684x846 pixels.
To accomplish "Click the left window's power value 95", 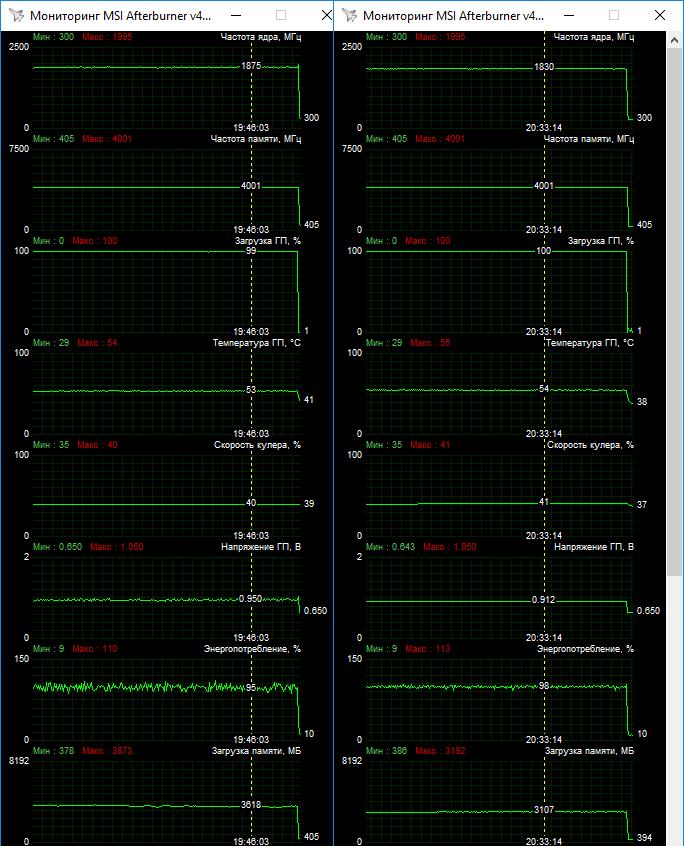I will coord(251,688).
